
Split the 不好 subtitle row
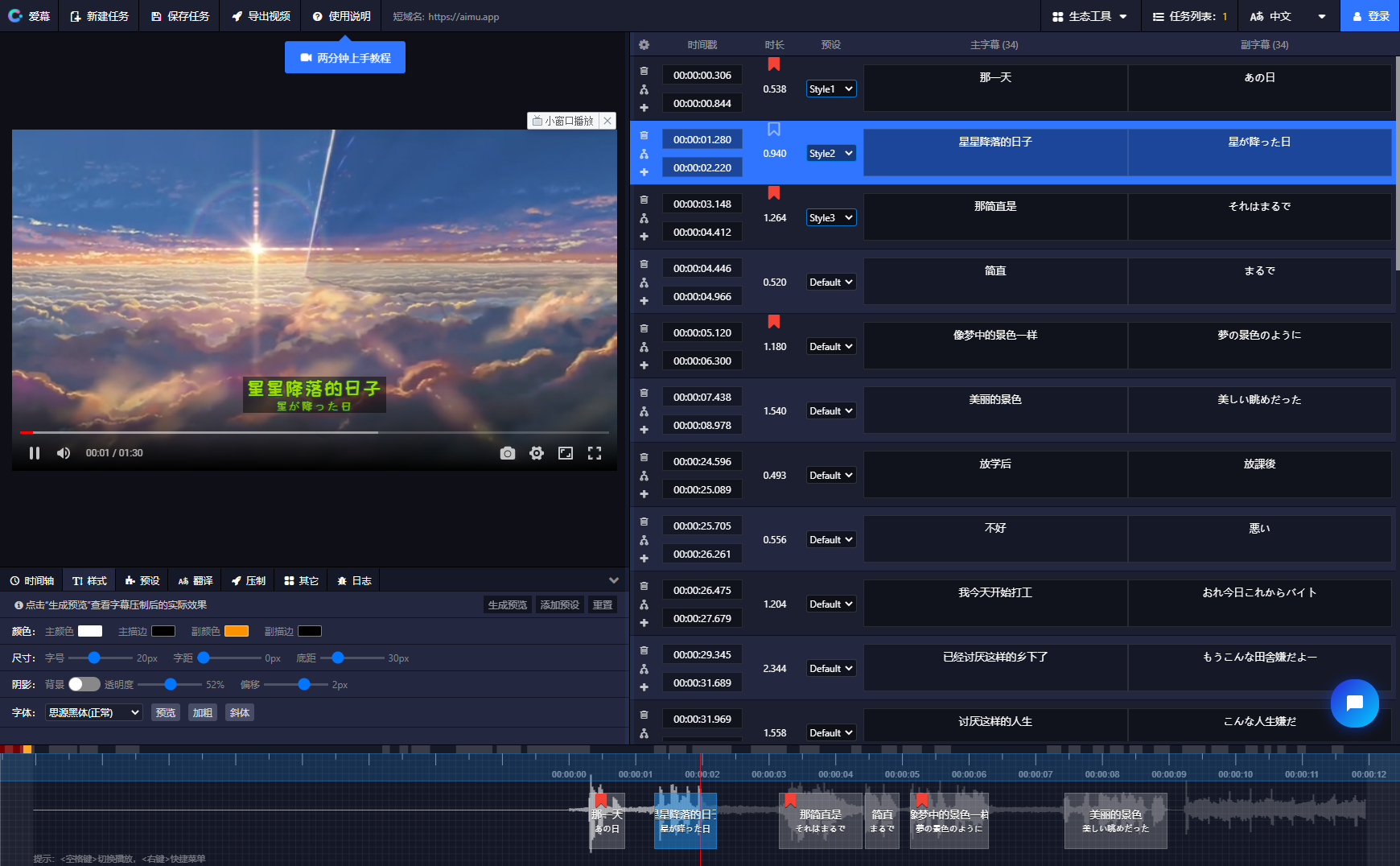point(644,540)
